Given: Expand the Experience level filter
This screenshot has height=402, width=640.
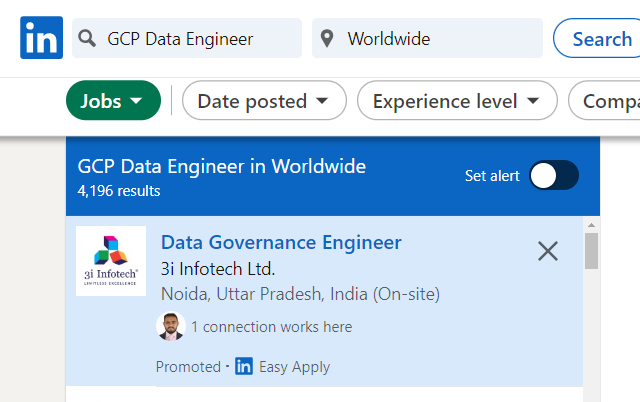Looking at the screenshot, I should pyautogui.click(x=457, y=100).
